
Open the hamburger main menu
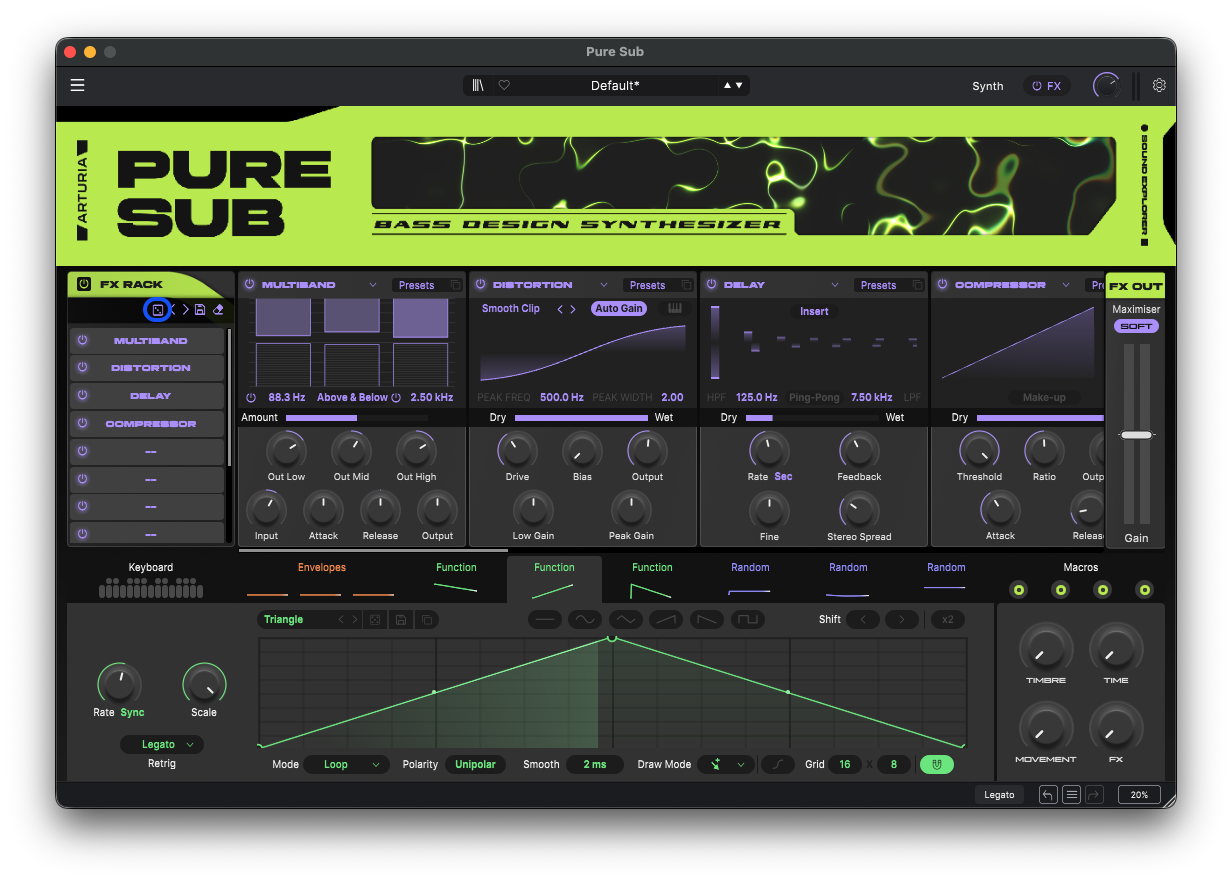tap(77, 85)
